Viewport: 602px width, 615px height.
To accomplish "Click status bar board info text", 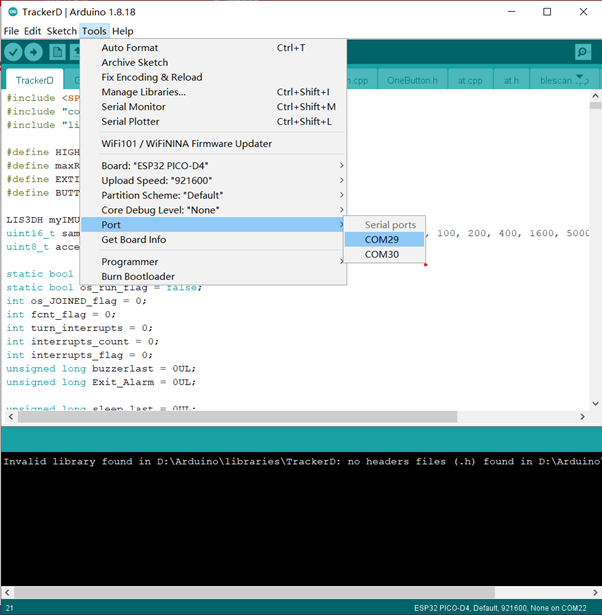I will click(x=500, y=608).
